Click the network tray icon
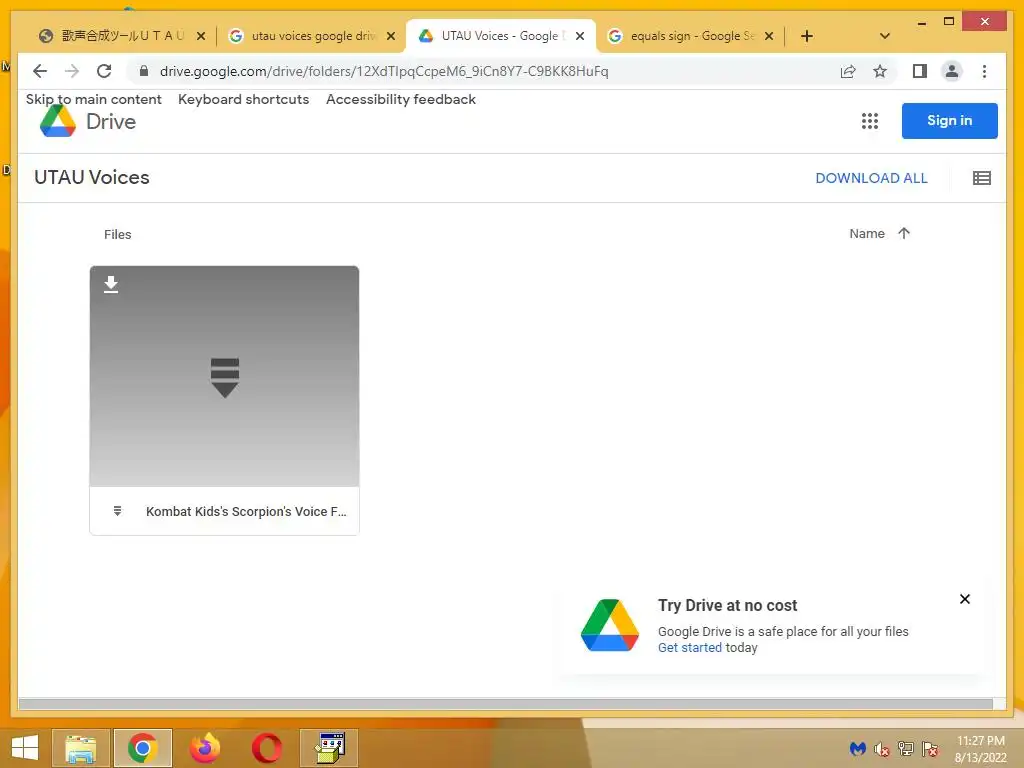The image size is (1024, 768). pos(906,749)
